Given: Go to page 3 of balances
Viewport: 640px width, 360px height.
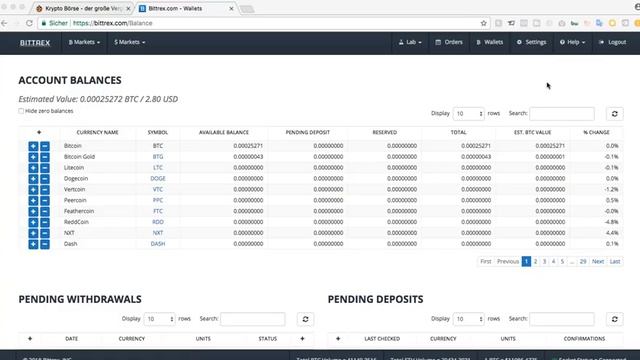Looking at the screenshot, I should click(x=544, y=262).
